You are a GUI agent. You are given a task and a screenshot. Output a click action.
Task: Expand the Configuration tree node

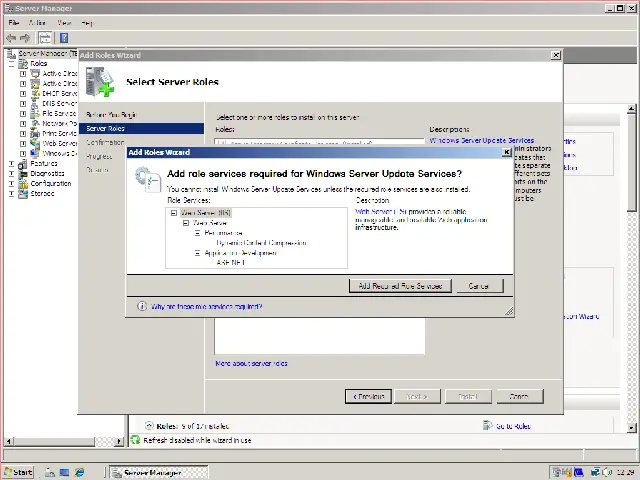(11, 184)
